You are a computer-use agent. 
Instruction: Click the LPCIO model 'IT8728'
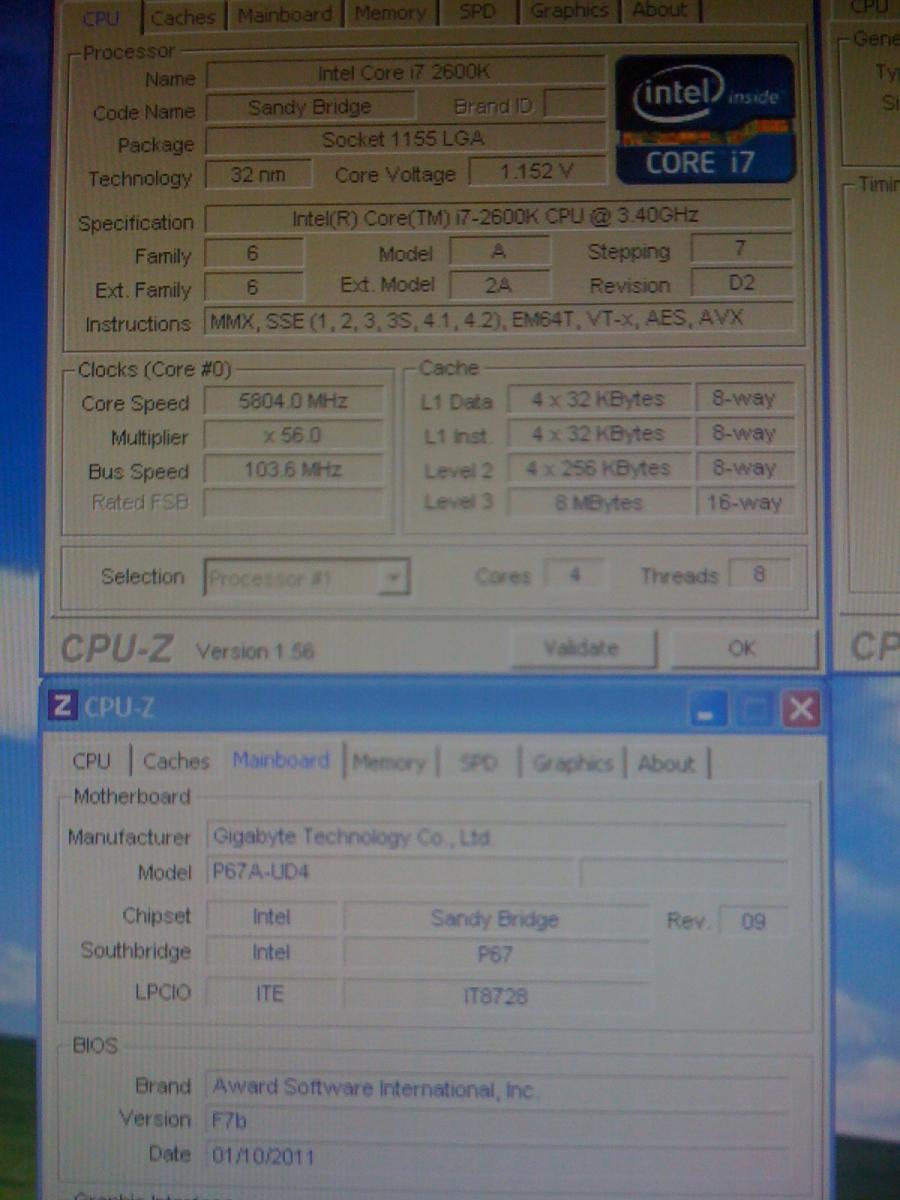[495, 995]
